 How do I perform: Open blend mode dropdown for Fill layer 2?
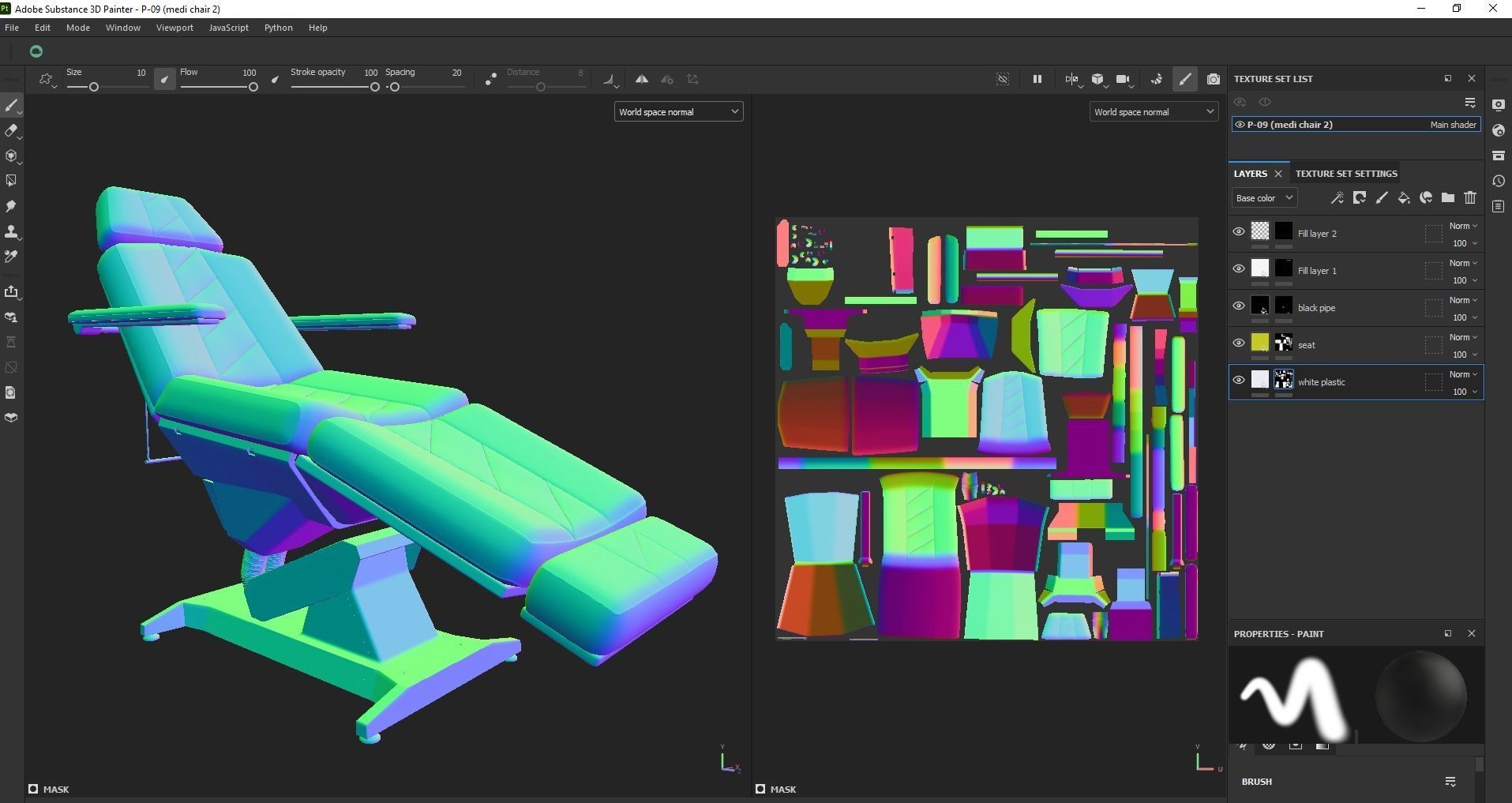[1463, 227]
